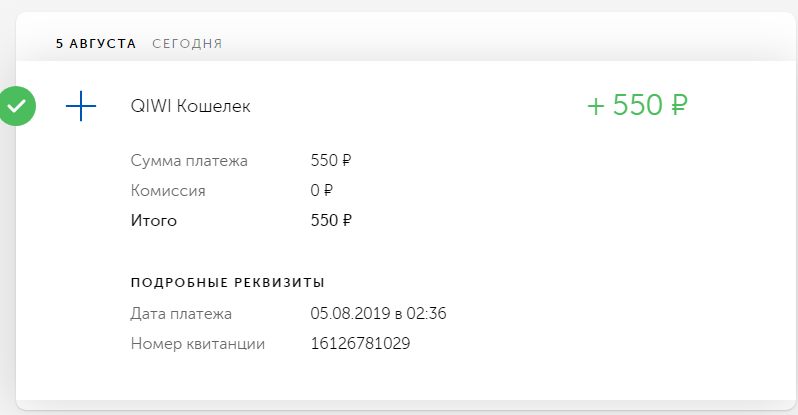Select the 550 ₽ value beside Сумма платежа
The image size is (798, 415).
click(x=332, y=160)
